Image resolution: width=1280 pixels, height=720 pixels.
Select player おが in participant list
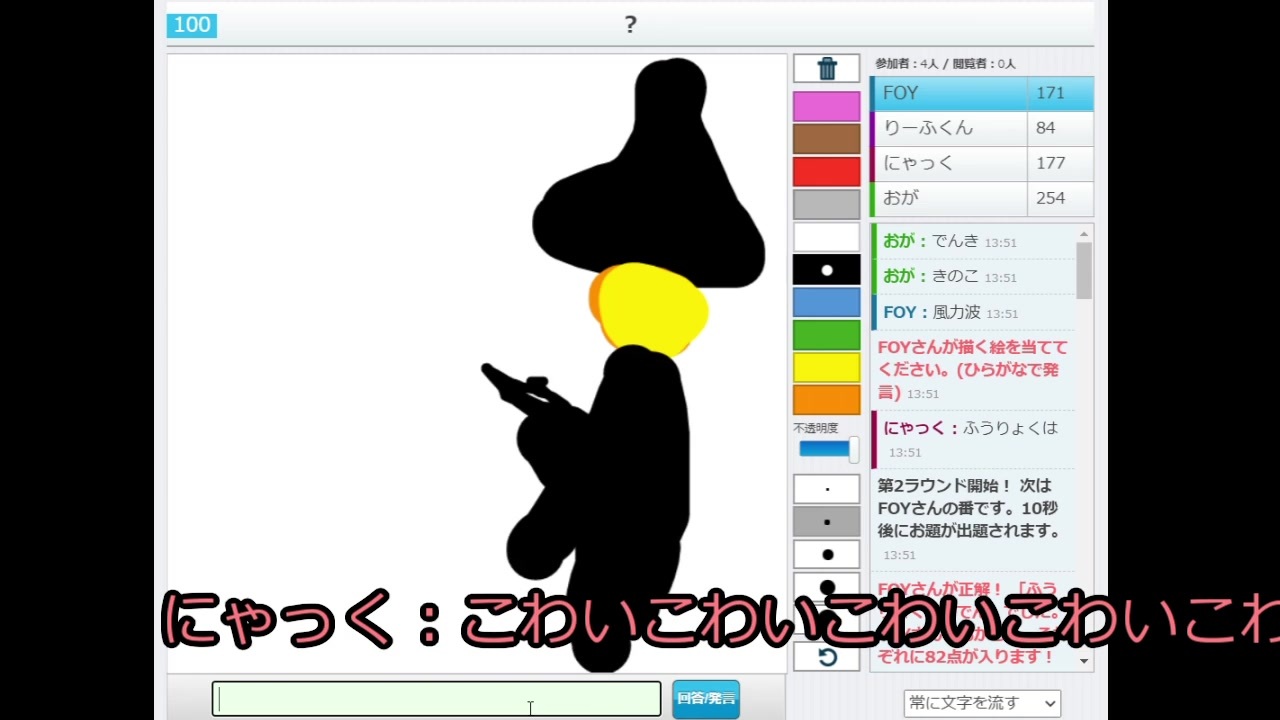(949, 198)
